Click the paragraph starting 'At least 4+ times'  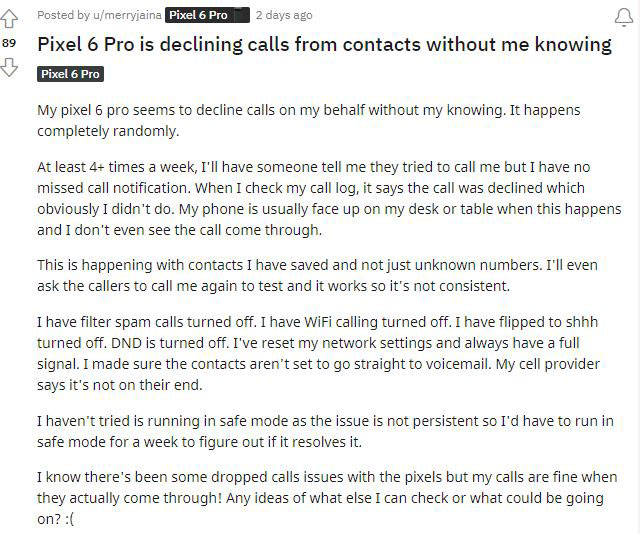(329, 198)
